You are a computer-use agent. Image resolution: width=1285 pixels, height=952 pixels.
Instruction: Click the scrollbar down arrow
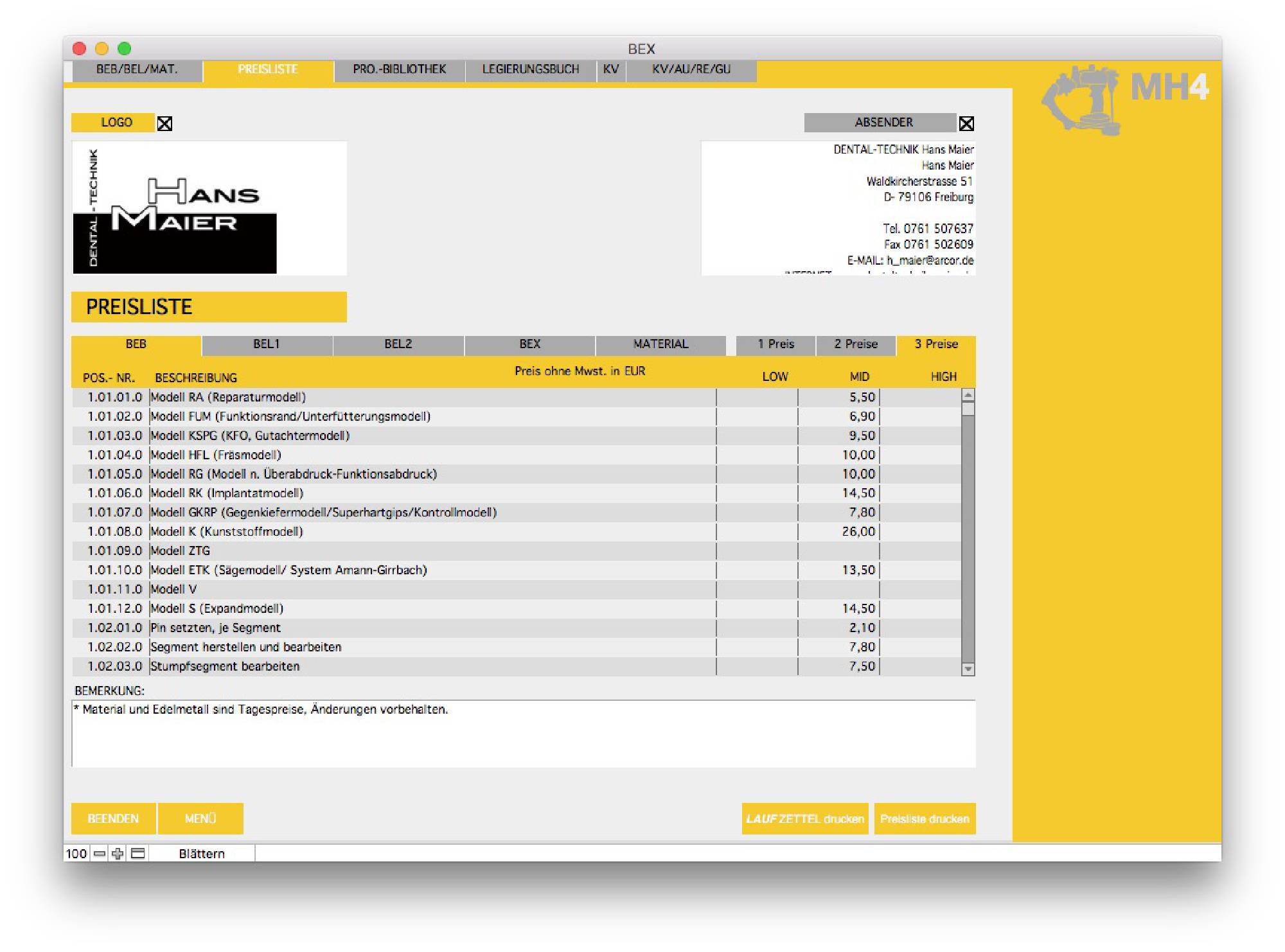(x=968, y=669)
